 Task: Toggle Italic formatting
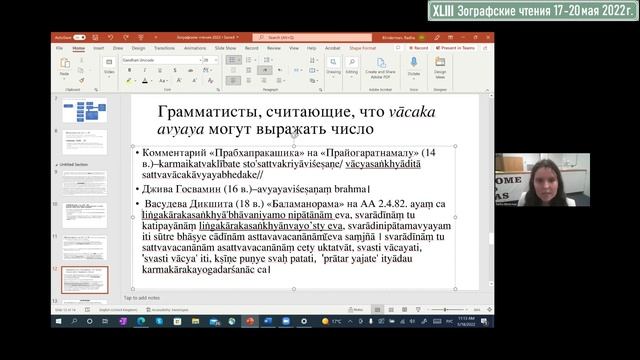point(144,70)
